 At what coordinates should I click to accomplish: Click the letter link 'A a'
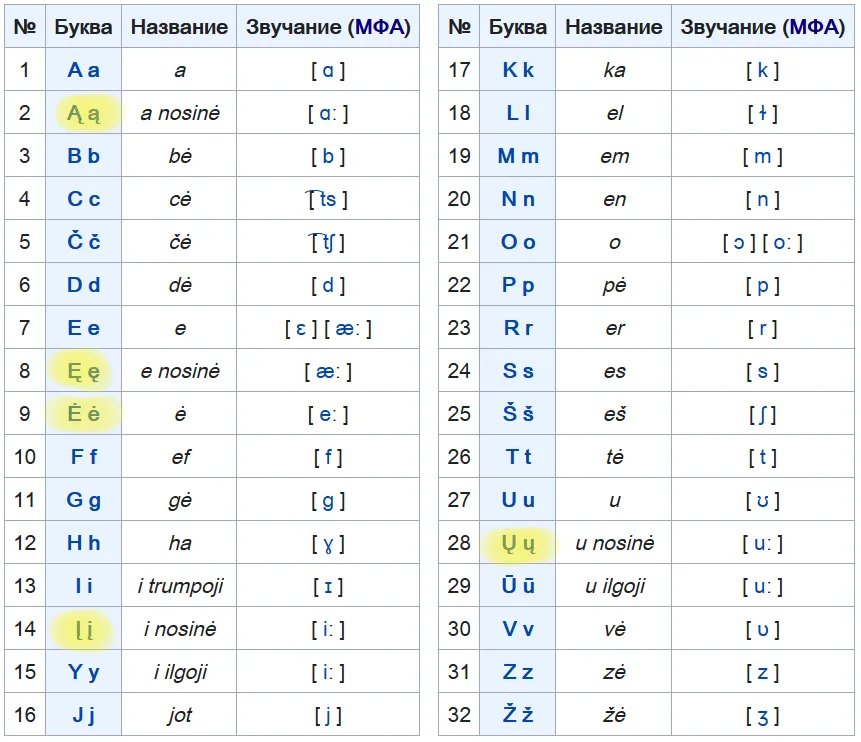coord(84,70)
